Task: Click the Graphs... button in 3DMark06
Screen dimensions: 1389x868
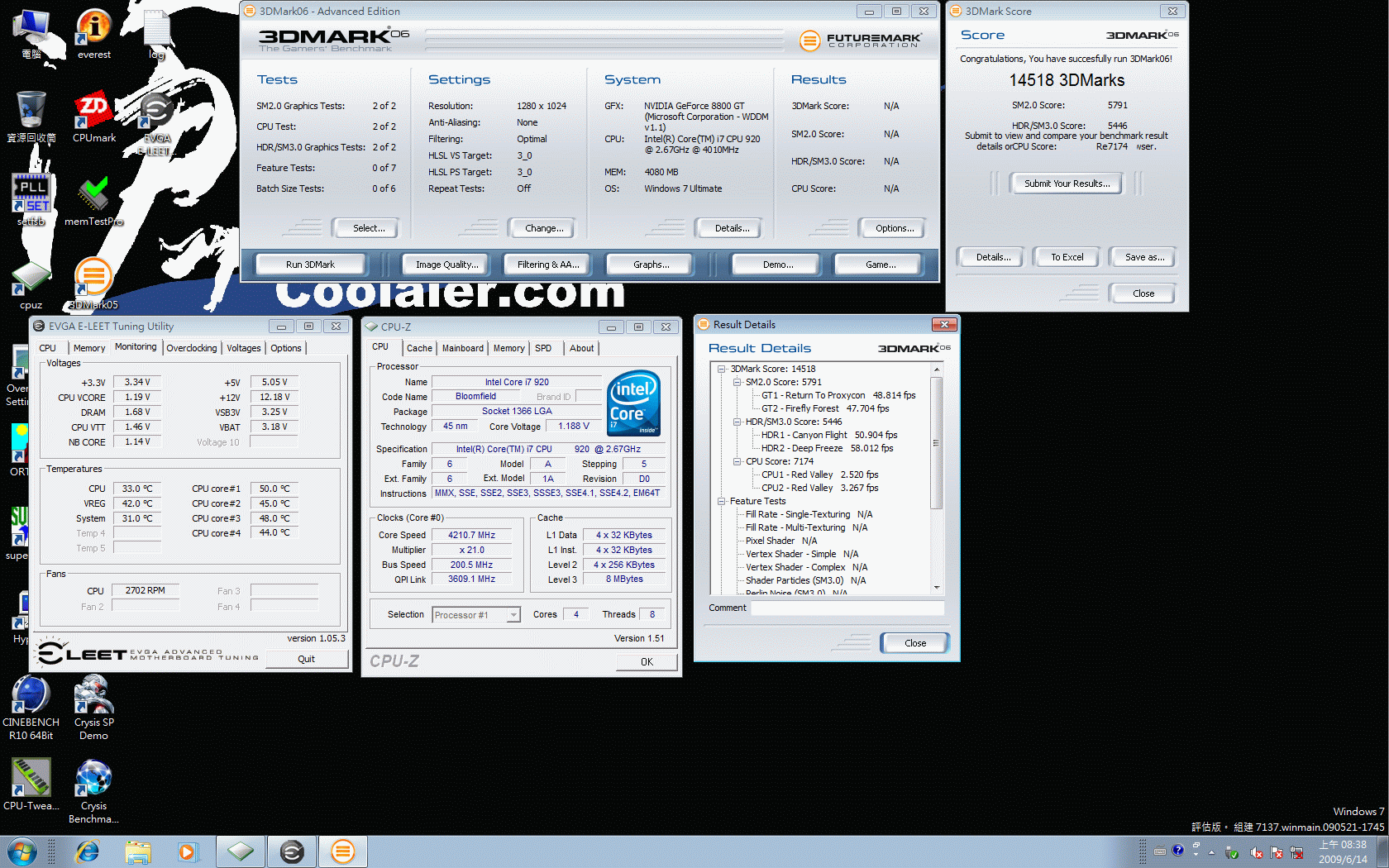Action: pyautogui.click(x=652, y=265)
